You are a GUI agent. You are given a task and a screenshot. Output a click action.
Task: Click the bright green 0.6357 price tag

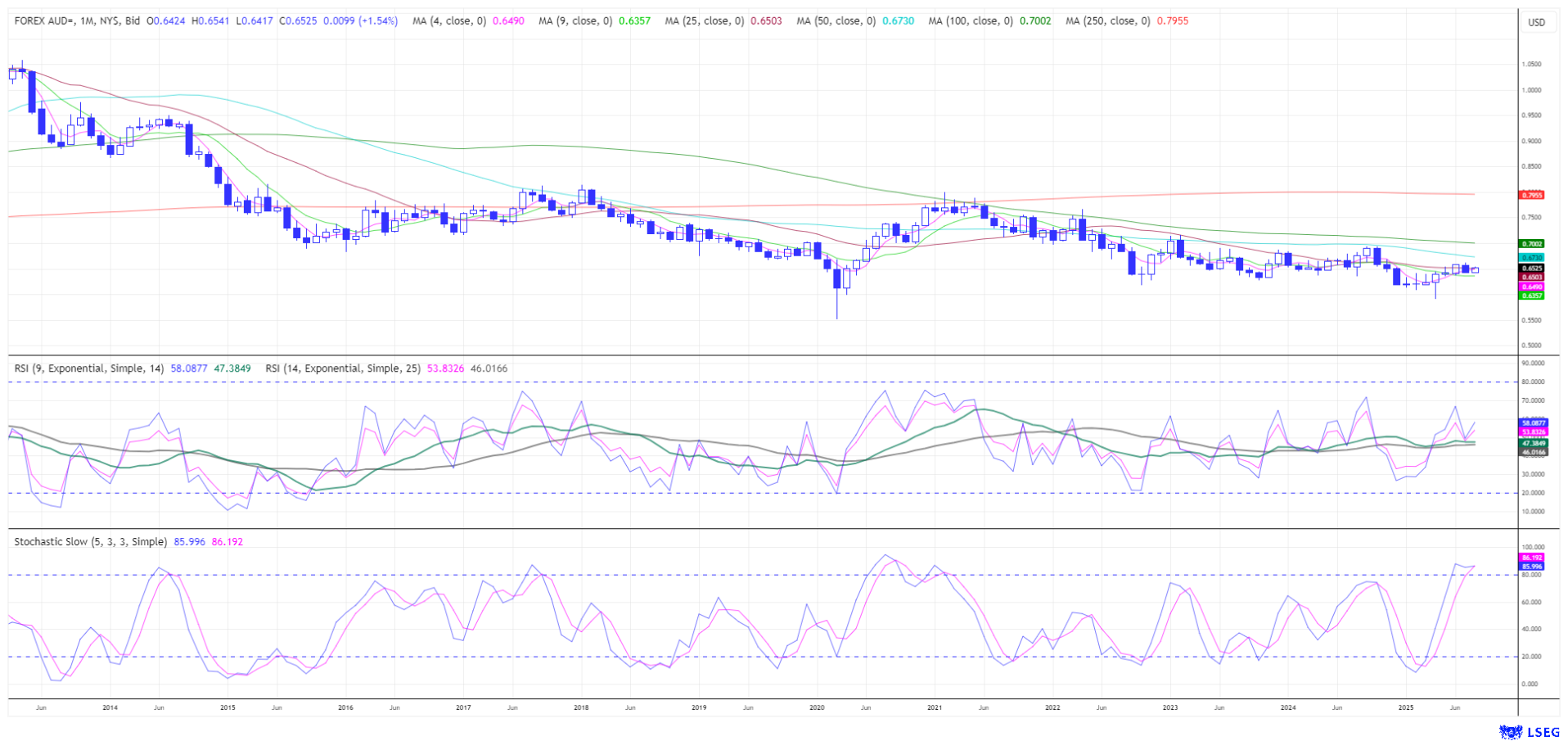1531,296
